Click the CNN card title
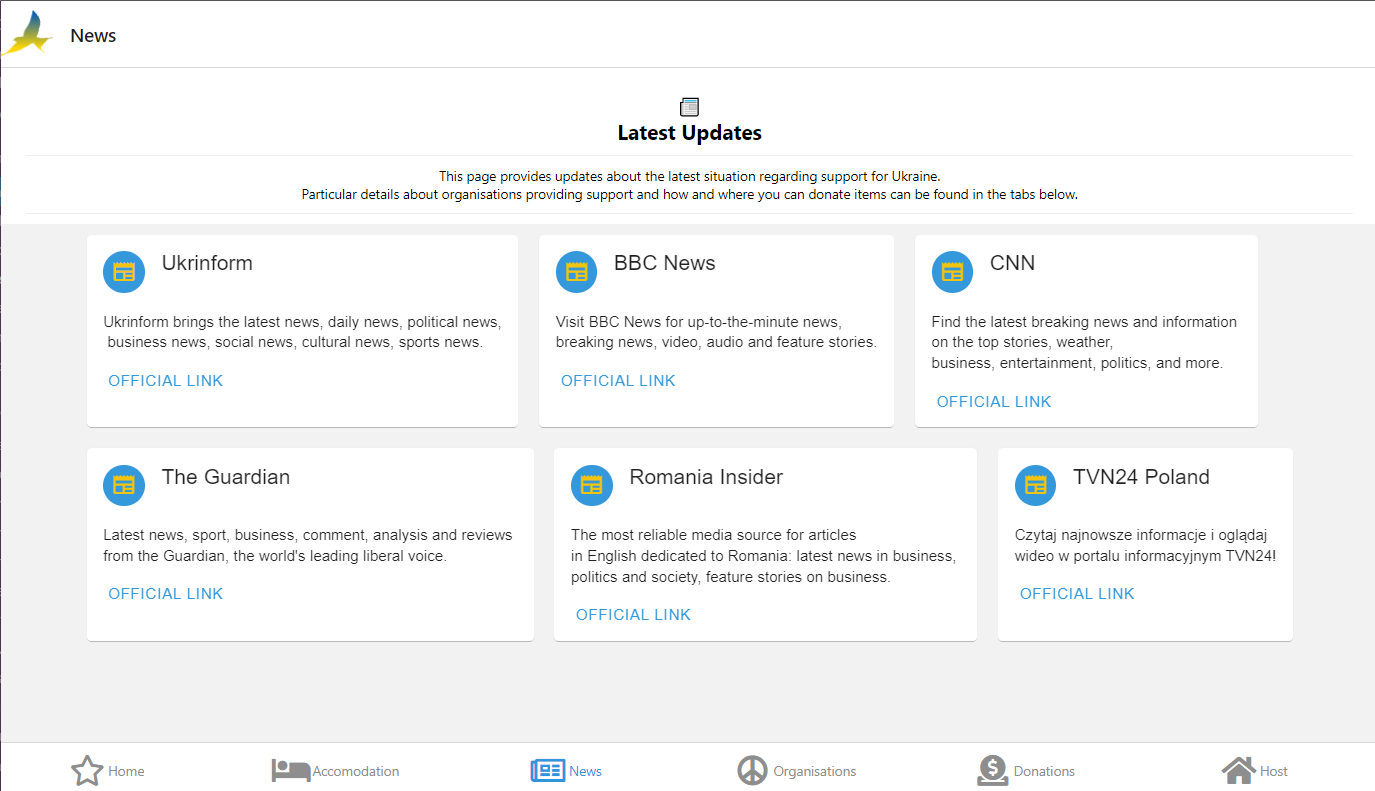This screenshot has height=791, width=1375. click(x=1012, y=263)
